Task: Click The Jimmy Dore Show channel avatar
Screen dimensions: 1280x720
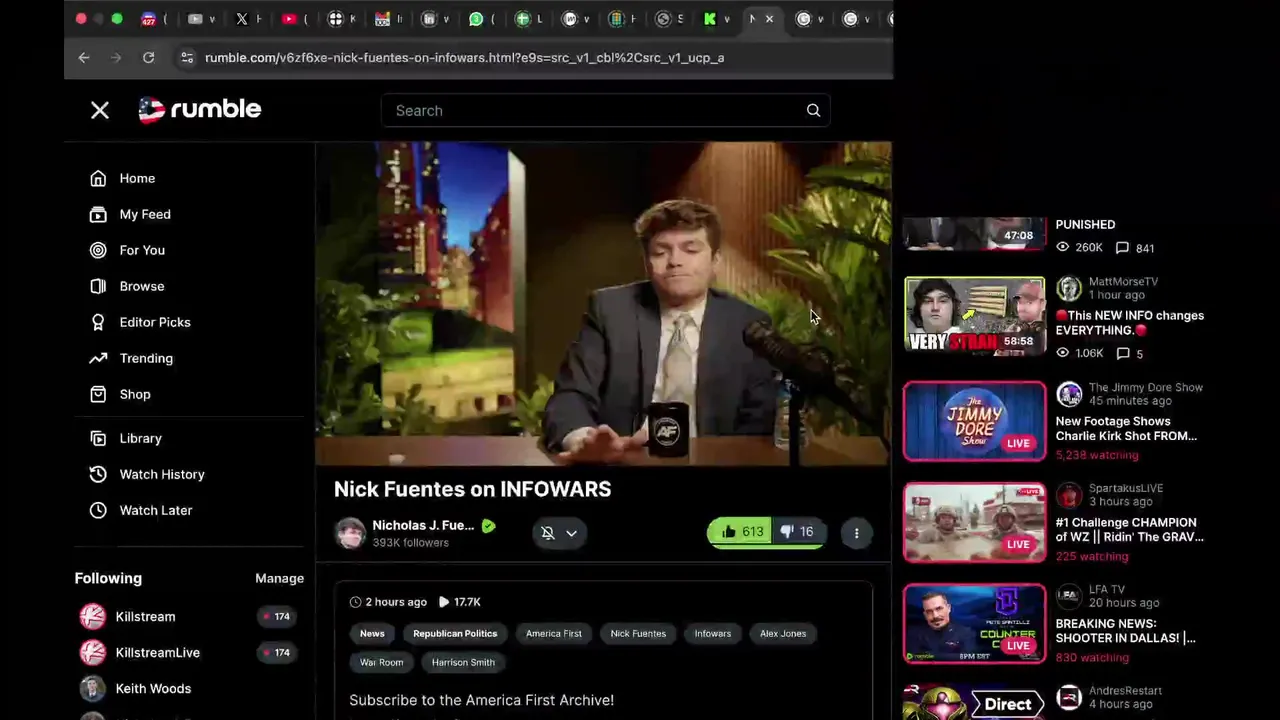Action: click(1069, 394)
